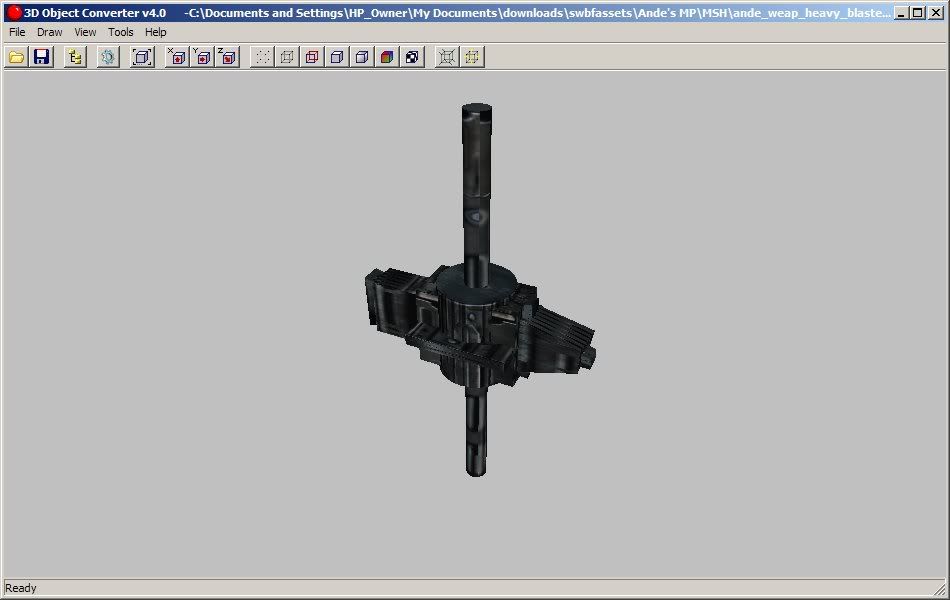950x600 pixels.
Task: Open the Draw menu
Action: [50, 32]
